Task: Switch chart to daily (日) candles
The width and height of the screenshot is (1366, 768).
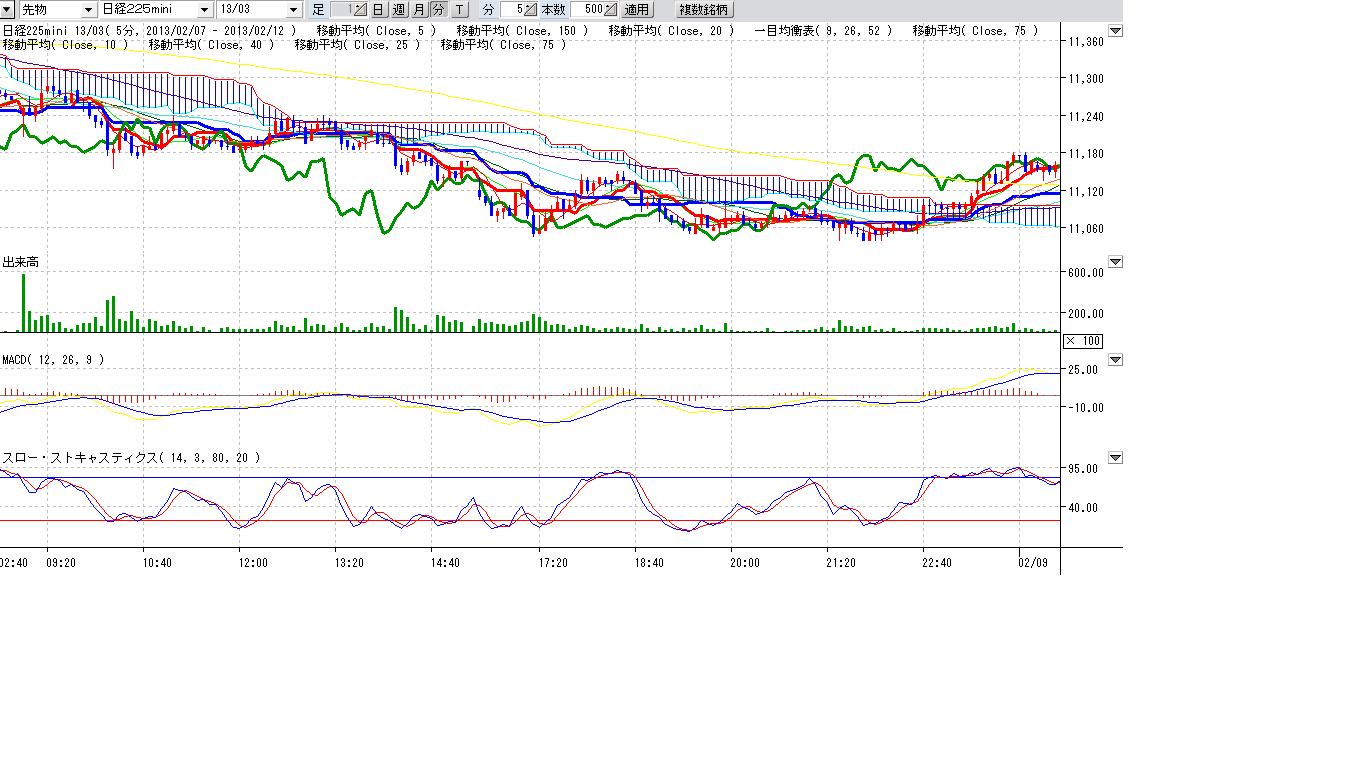Action: (x=378, y=9)
